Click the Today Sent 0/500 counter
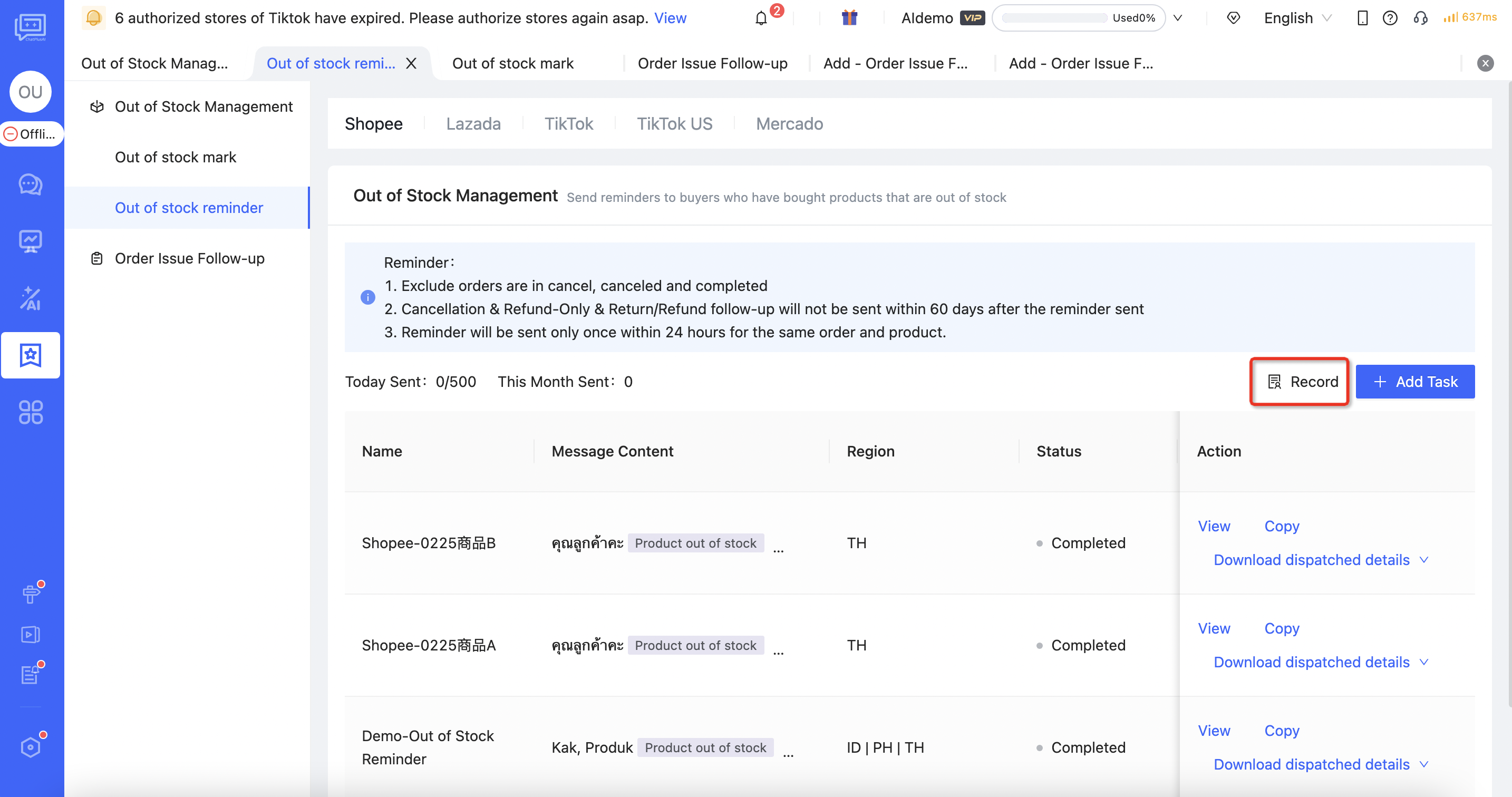 (x=410, y=382)
